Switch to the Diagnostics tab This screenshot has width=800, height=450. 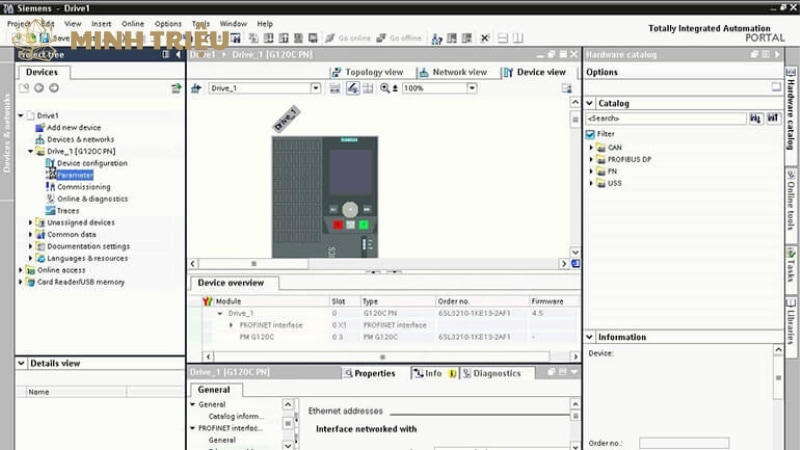[x=496, y=373]
